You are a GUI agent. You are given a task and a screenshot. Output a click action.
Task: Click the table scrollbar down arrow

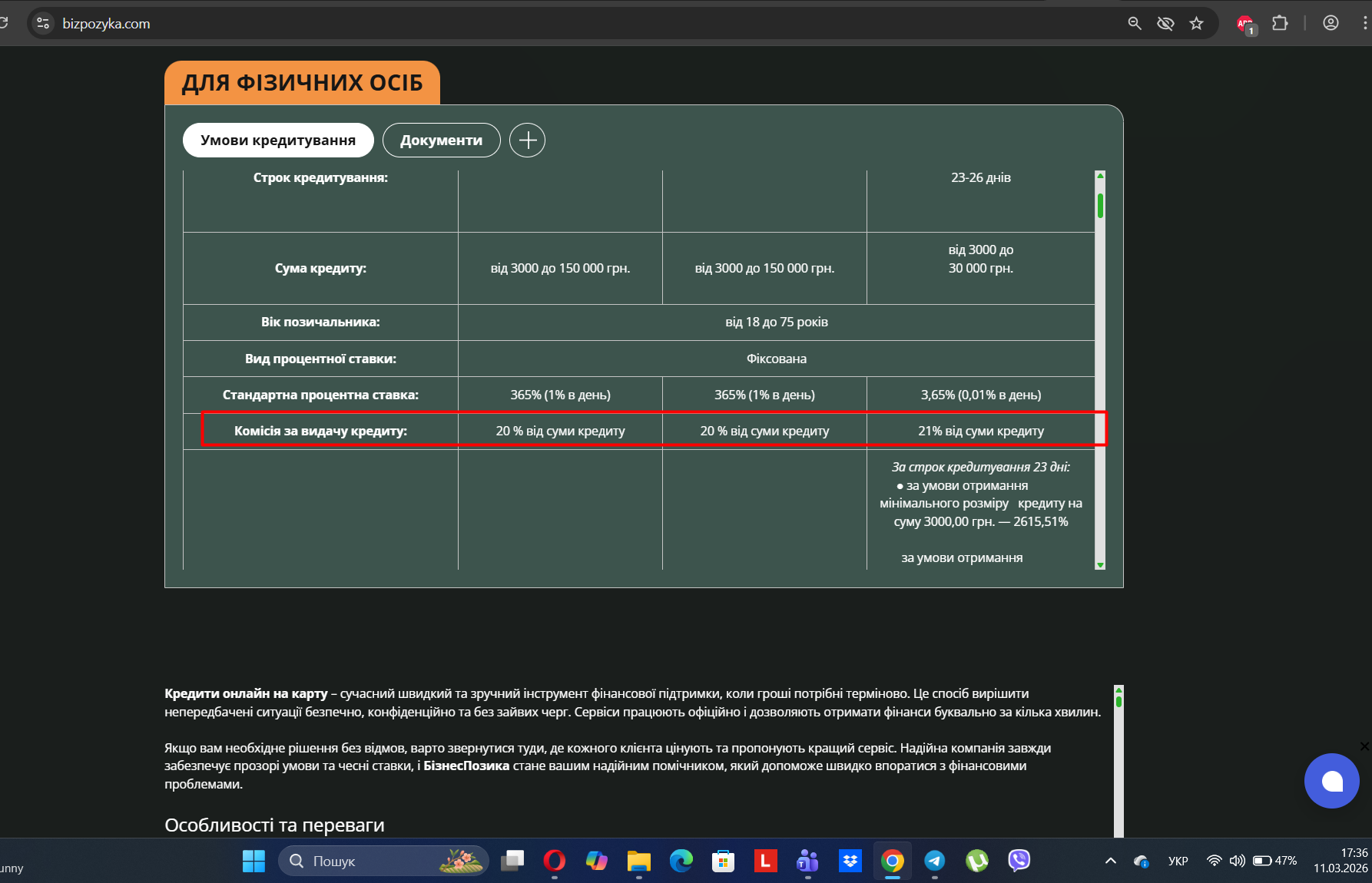pyautogui.click(x=1100, y=565)
